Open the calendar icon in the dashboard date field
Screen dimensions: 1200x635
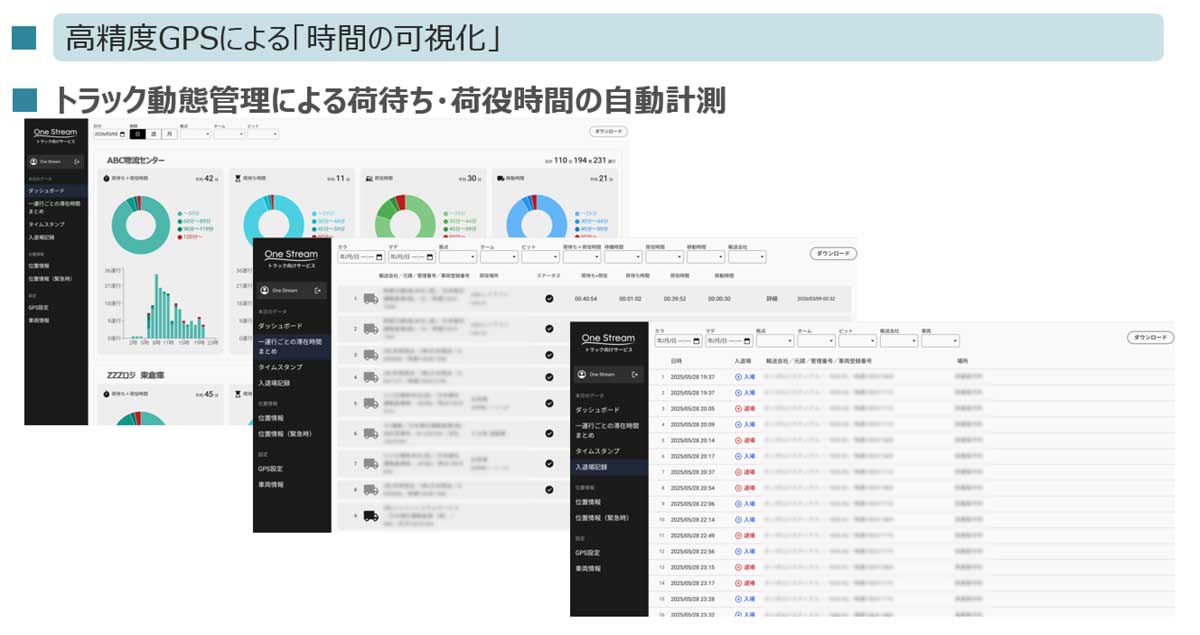click(x=123, y=134)
